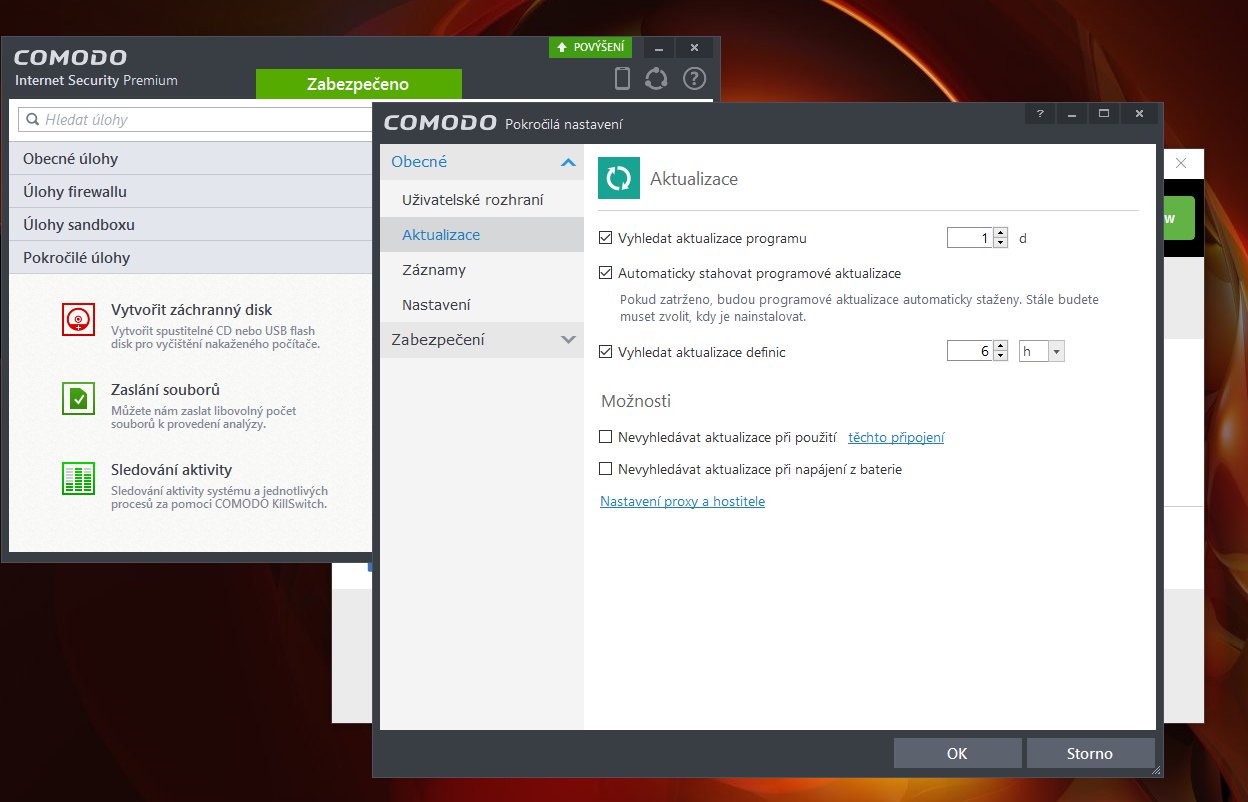Open help question mark icon in main window

[694, 78]
